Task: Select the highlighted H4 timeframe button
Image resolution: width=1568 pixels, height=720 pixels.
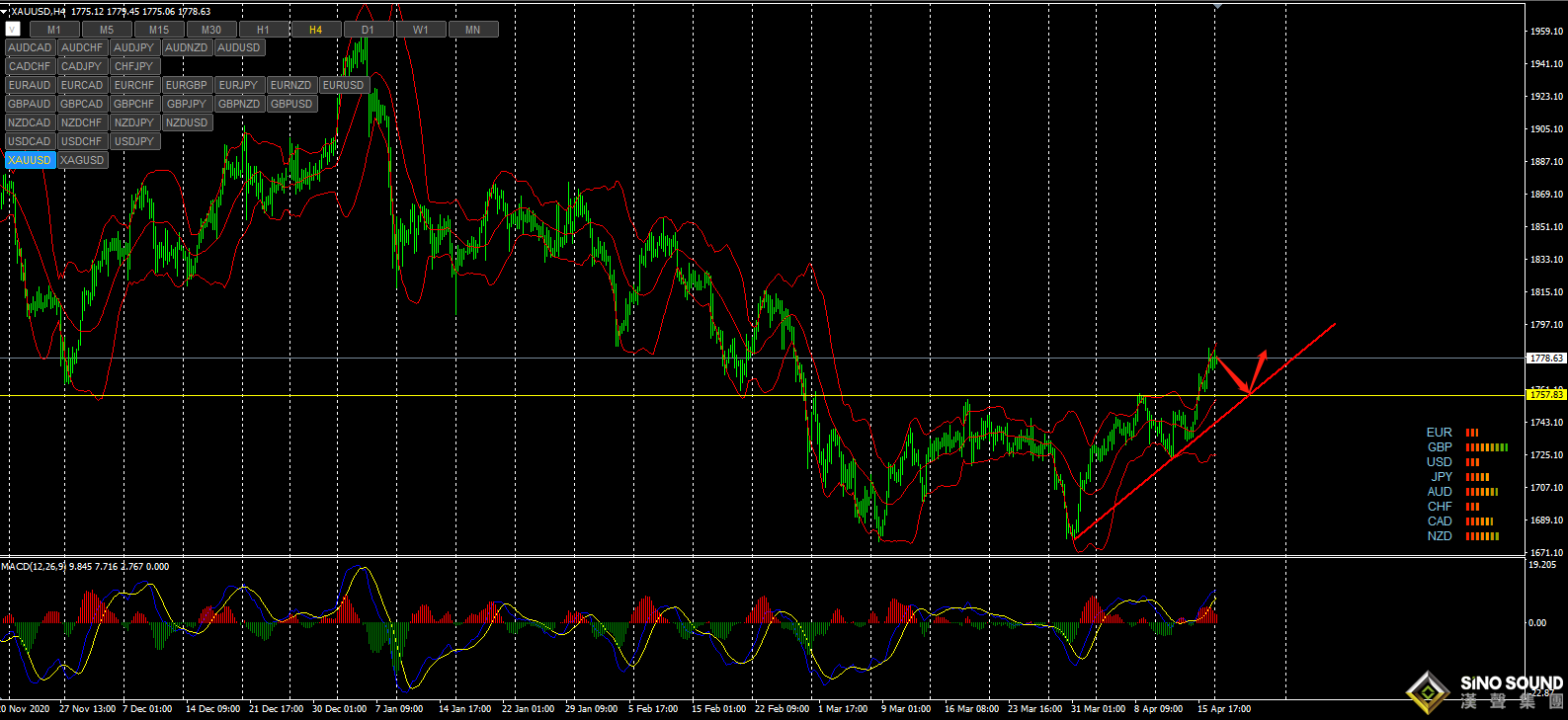Action: tap(315, 30)
